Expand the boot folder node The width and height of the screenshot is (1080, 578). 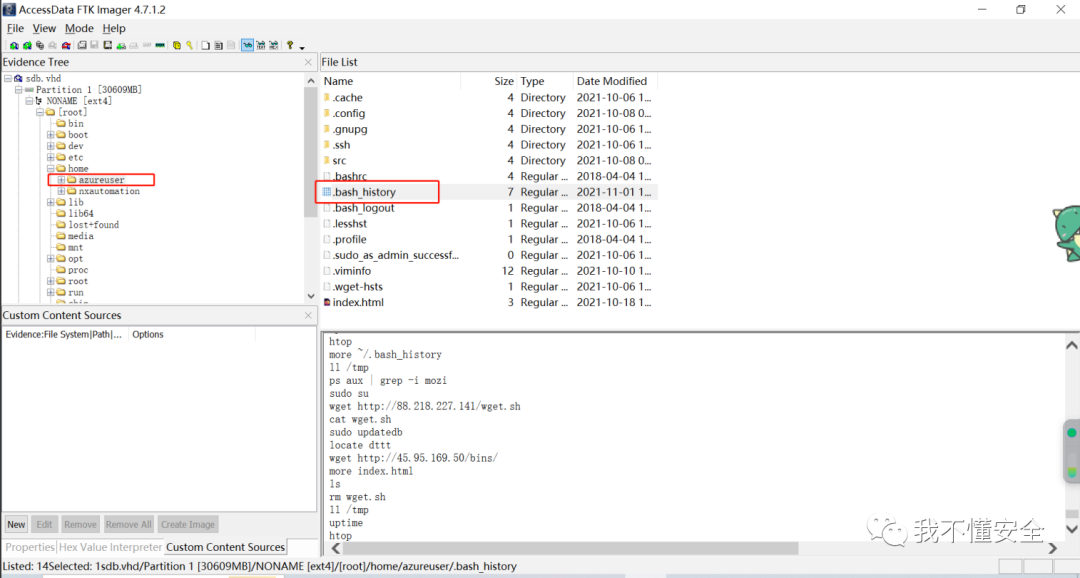[x=50, y=135]
